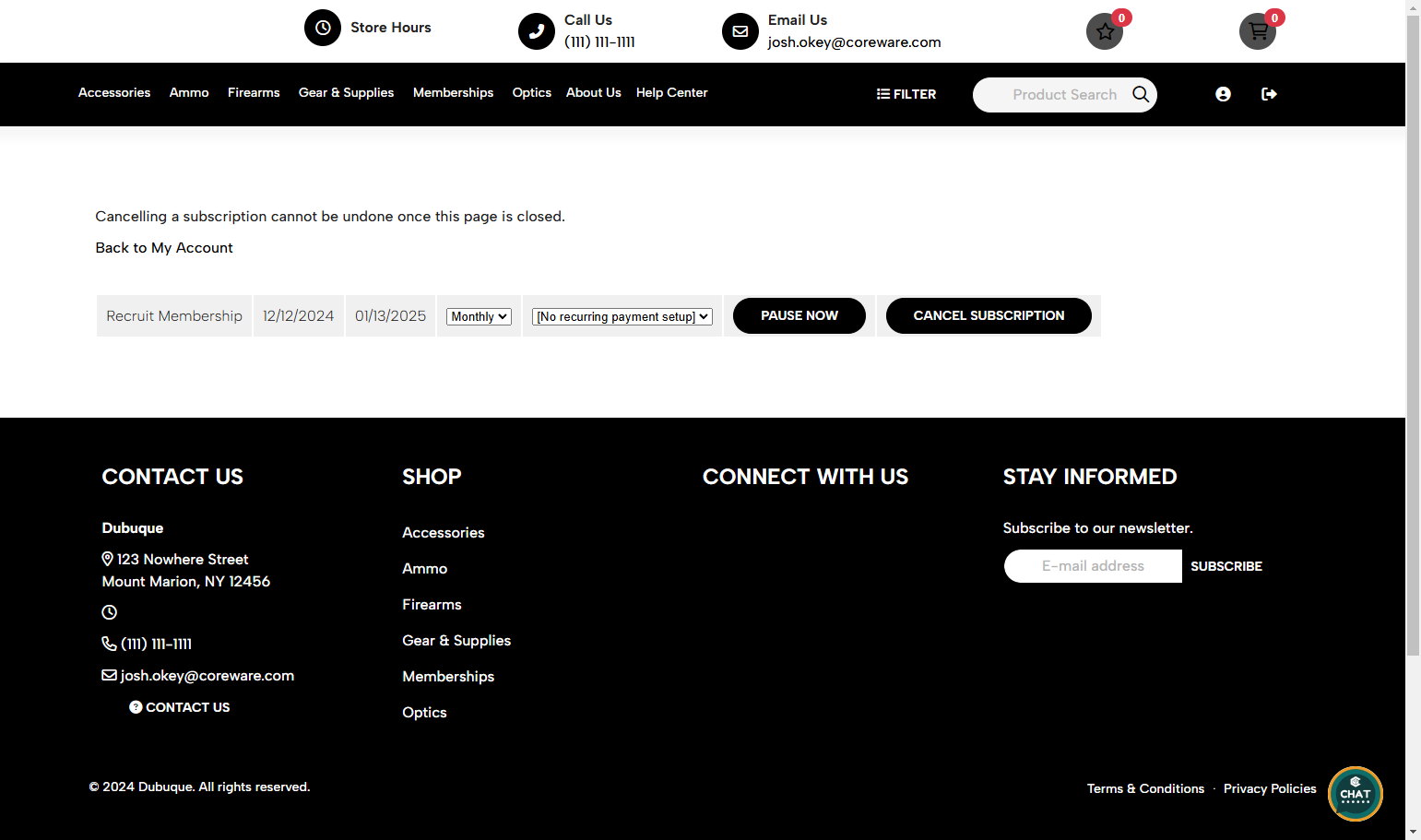This screenshot has height=840, width=1421.
Task: Go to About Us in navigation
Action: click(594, 92)
